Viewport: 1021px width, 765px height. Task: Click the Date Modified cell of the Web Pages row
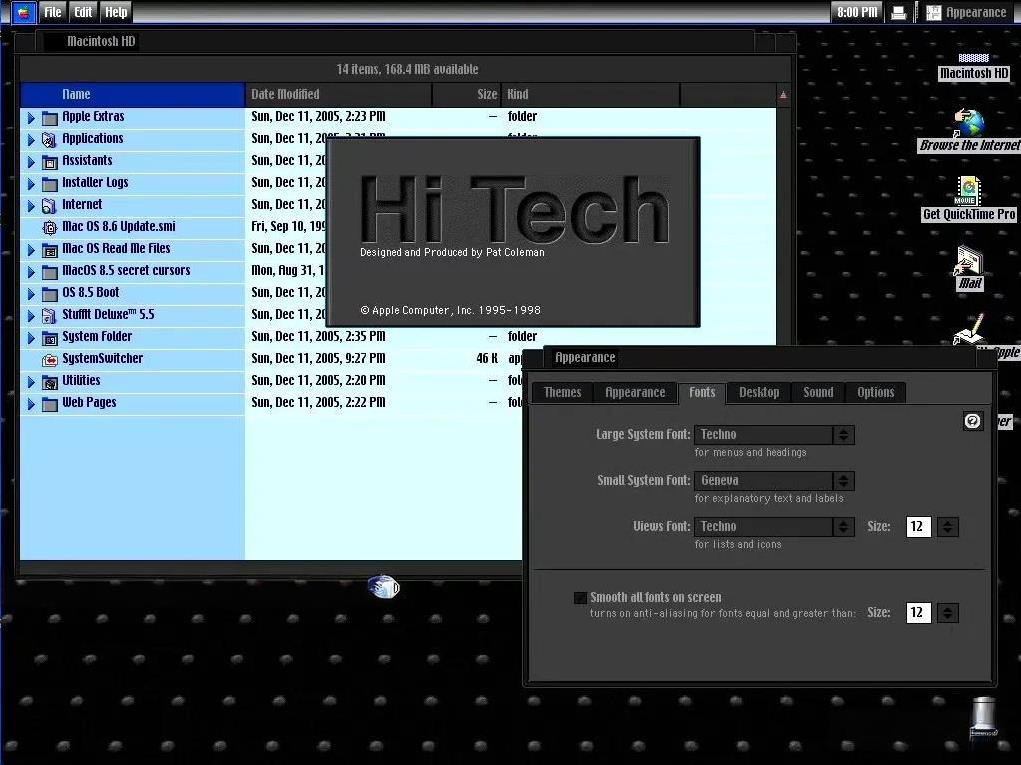point(318,402)
